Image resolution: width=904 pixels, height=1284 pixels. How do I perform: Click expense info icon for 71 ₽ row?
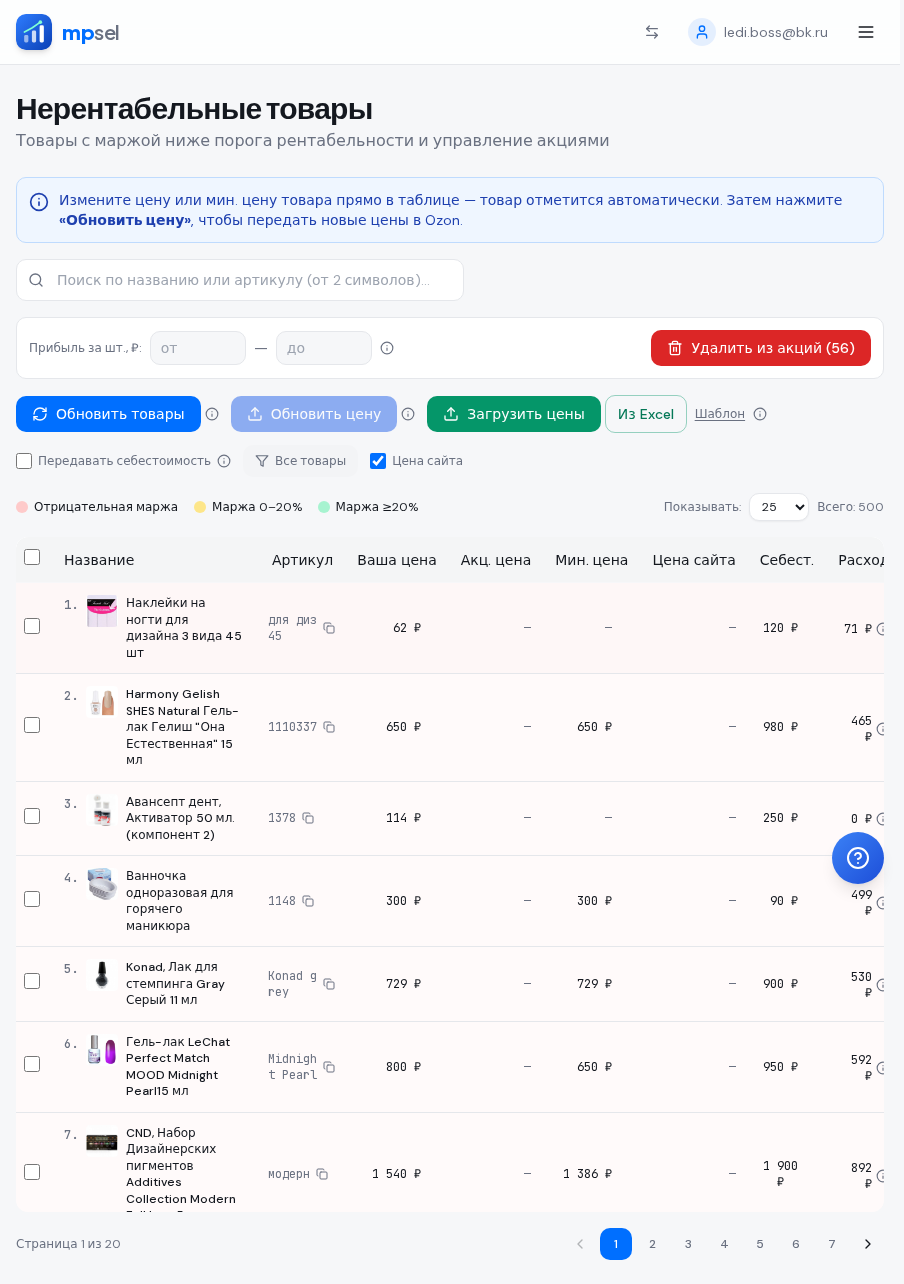[x=881, y=629]
